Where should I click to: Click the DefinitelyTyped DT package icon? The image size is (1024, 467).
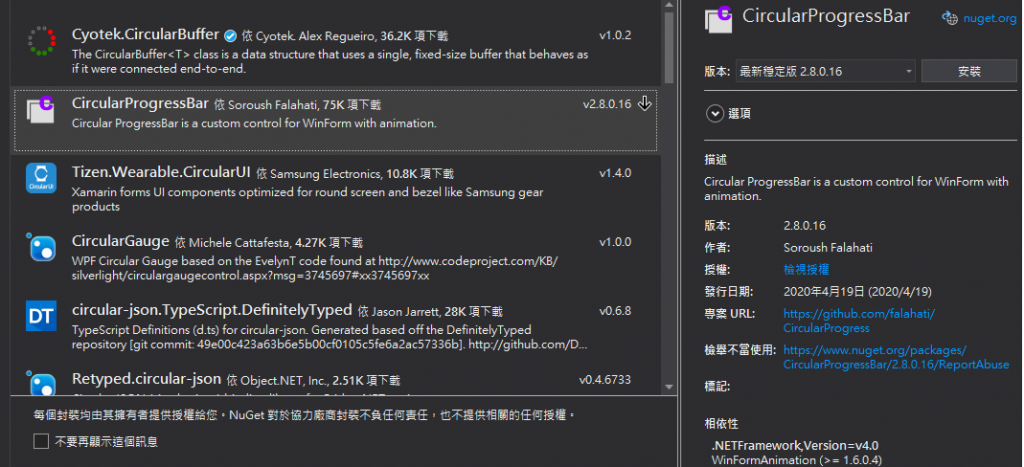coord(41,316)
